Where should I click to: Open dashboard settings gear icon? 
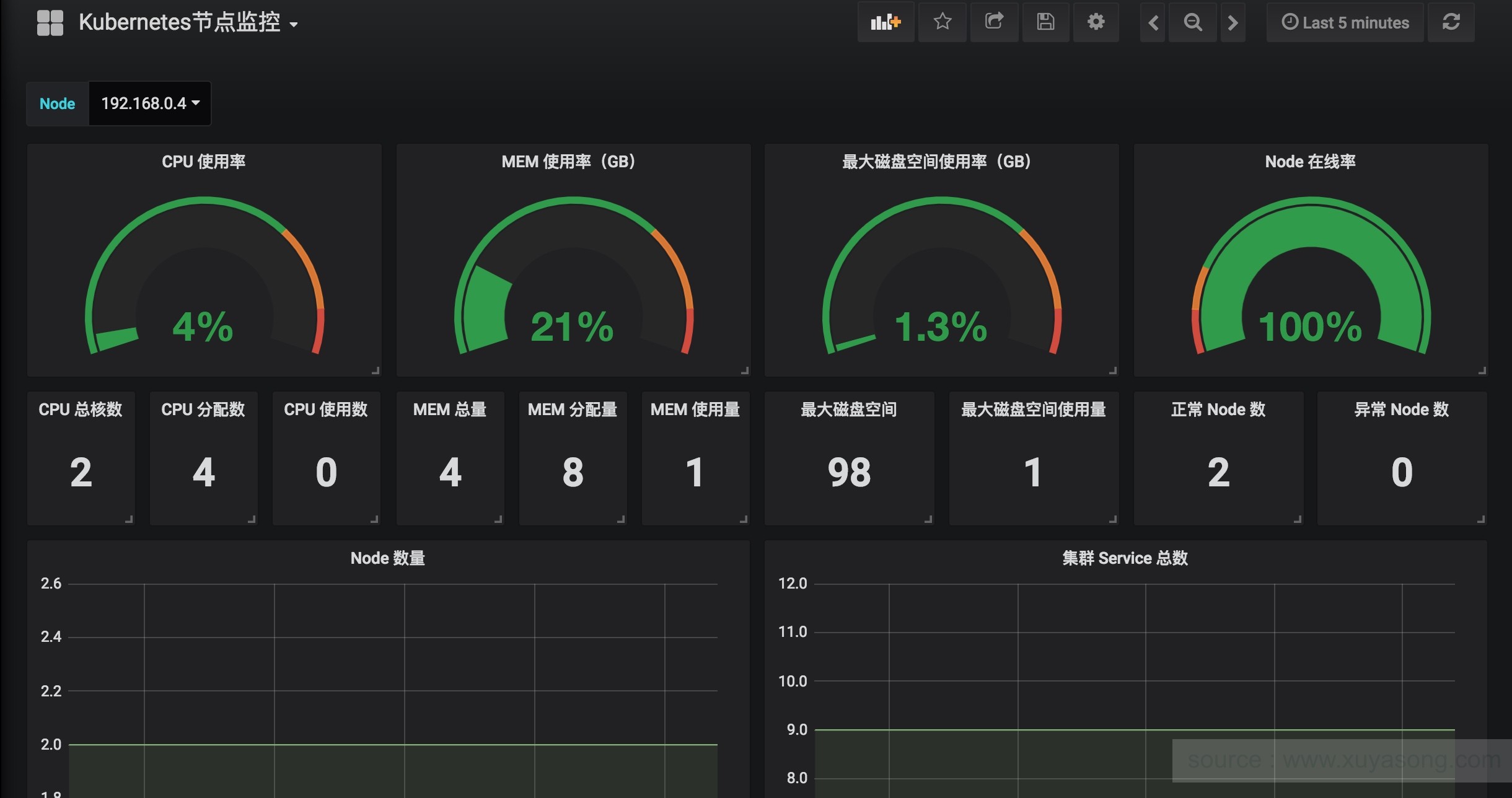point(1096,23)
